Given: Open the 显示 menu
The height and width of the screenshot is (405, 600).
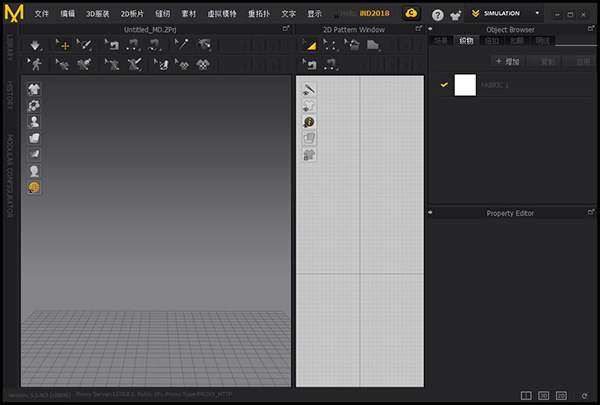Looking at the screenshot, I should click(x=315, y=14).
